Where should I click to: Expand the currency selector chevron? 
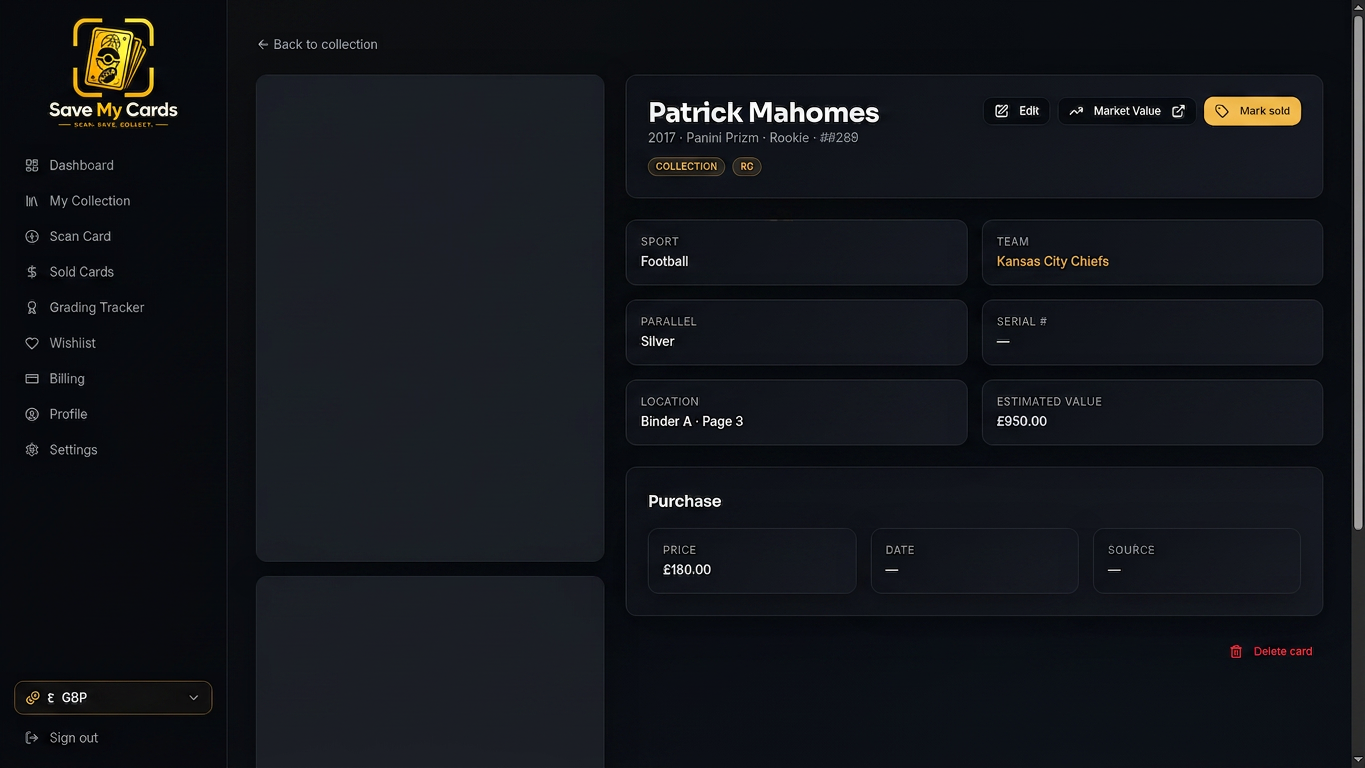click(x=194, y=698)
